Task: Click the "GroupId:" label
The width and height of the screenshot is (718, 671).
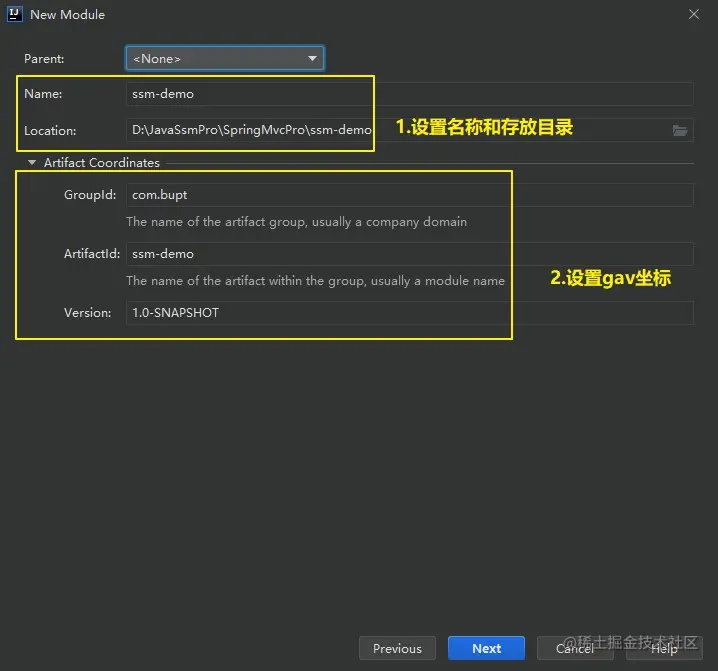Action: (x=90, y=195)
